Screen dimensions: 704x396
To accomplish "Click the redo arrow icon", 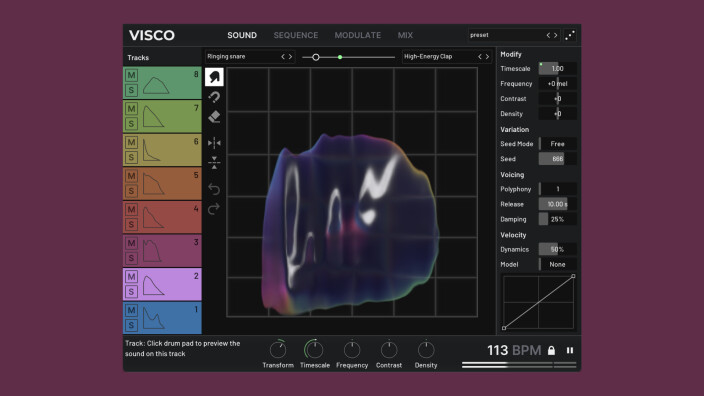I will (x=214, y=209).
